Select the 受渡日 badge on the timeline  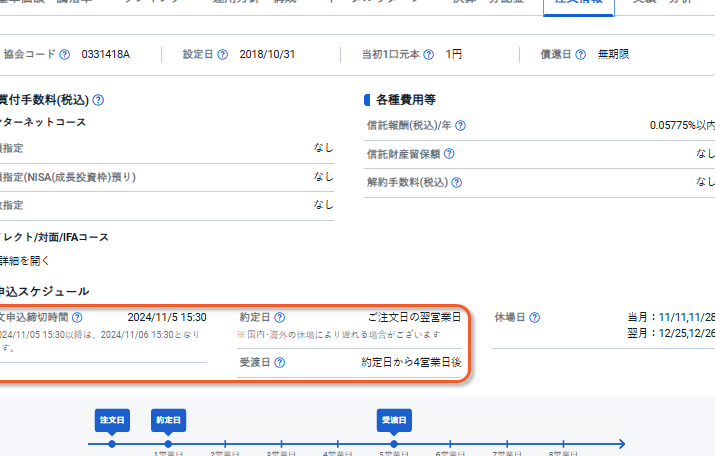(394, 420)
